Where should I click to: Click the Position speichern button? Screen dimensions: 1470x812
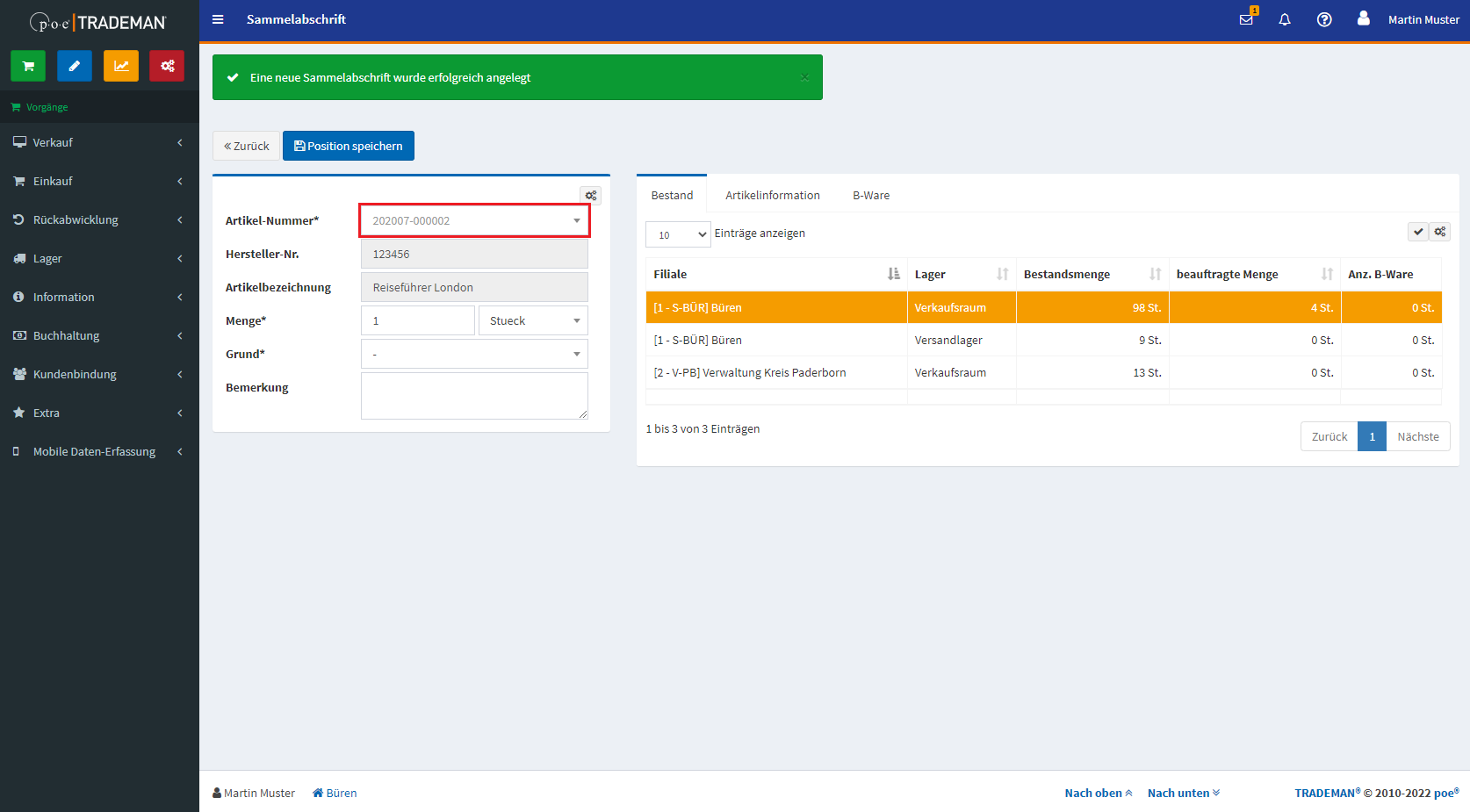pyautogui.click(x=349, y=146)
